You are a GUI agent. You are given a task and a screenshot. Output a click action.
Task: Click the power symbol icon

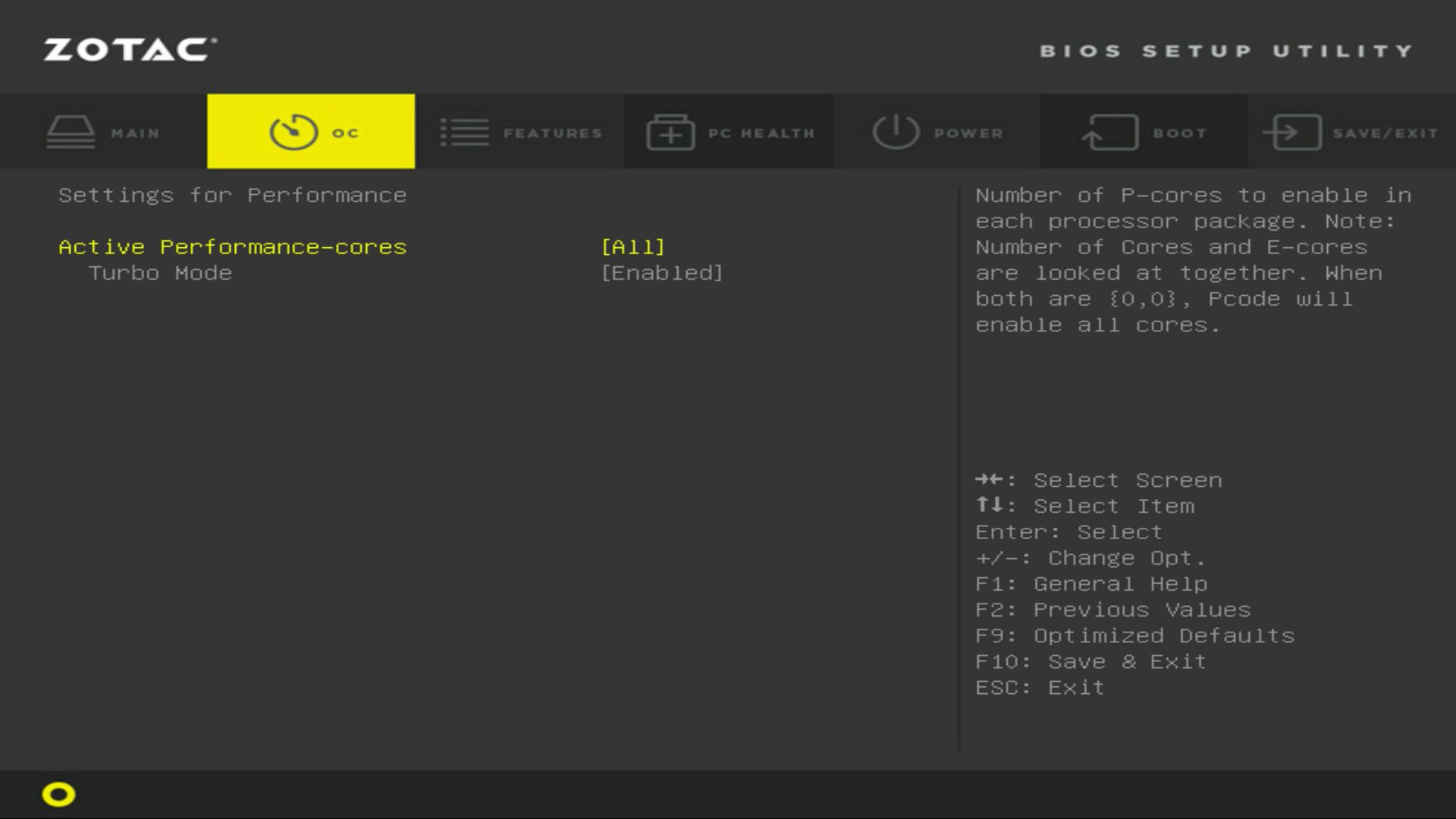pyautogui.click(x=895, y=132)
